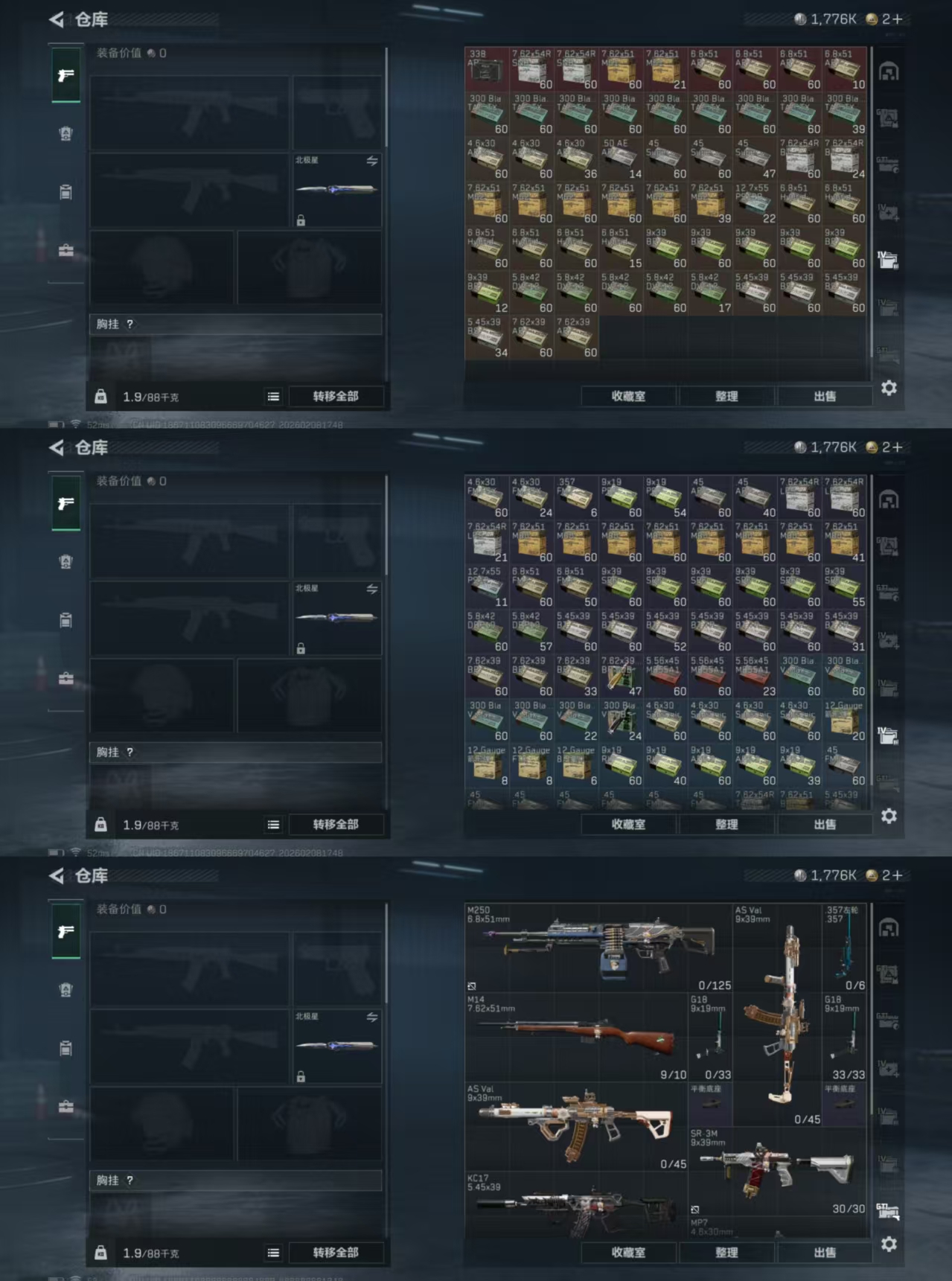This screenshot has height=1281, width=952.
Task: Pick the .357 ammo stack of 6
Action: click(577, 497)
